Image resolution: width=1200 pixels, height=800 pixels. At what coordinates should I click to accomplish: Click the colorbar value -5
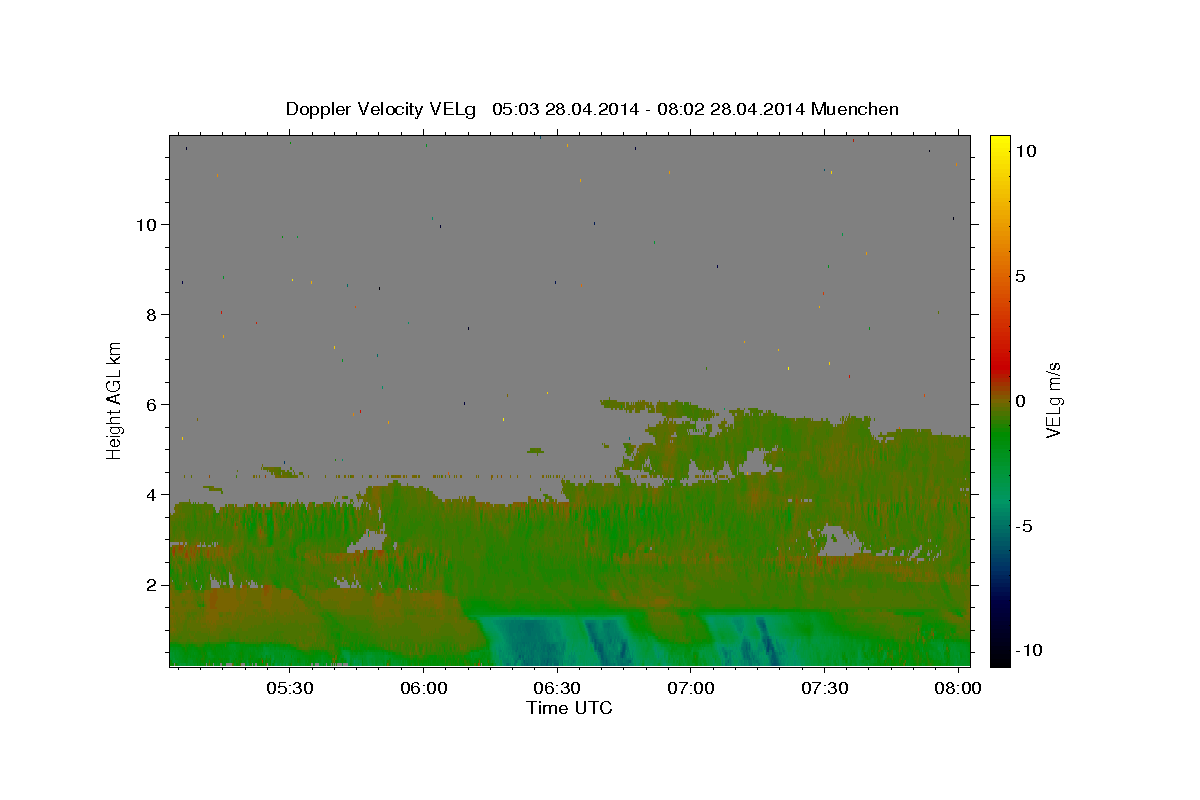click(1024, 526)
